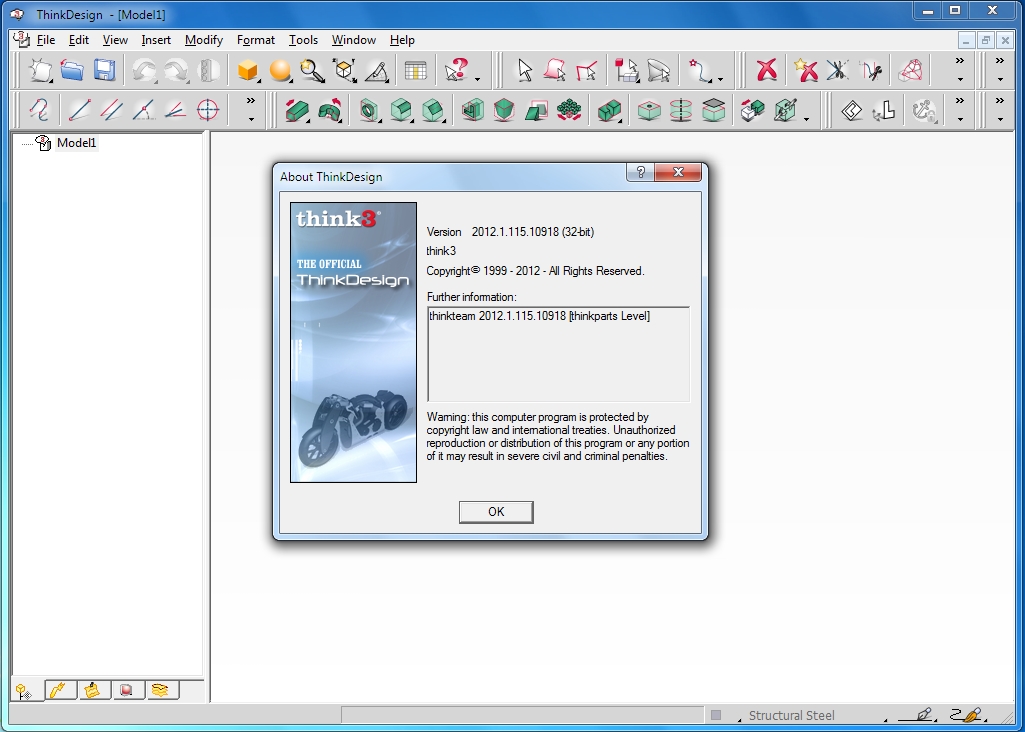The height and width of the screenshot is (732, 1025).
Task: Select the parallel lines tool
Action: 111,110
